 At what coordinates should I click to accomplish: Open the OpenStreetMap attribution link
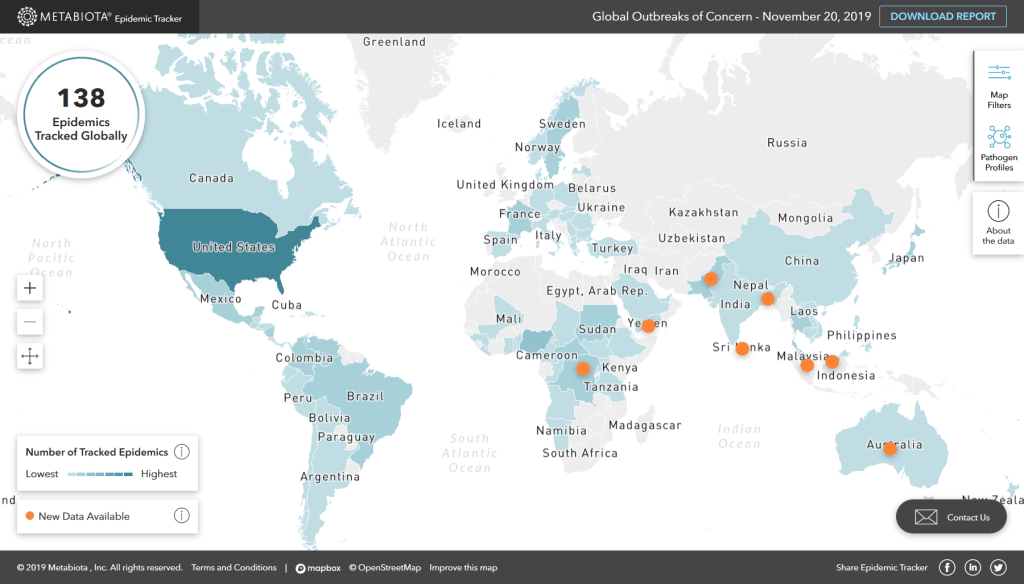pyautogui.click(x=385, y=568)
